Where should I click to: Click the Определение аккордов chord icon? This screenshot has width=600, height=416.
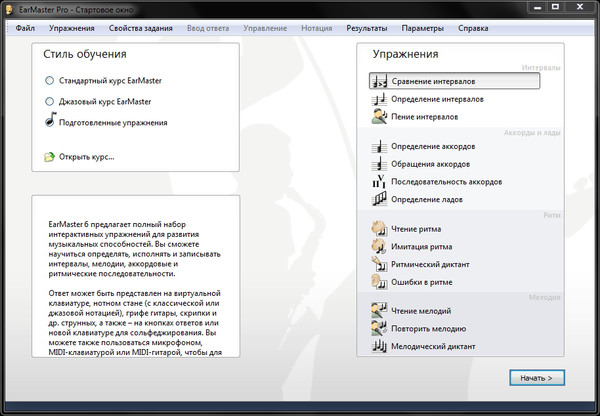click(379, 146)
